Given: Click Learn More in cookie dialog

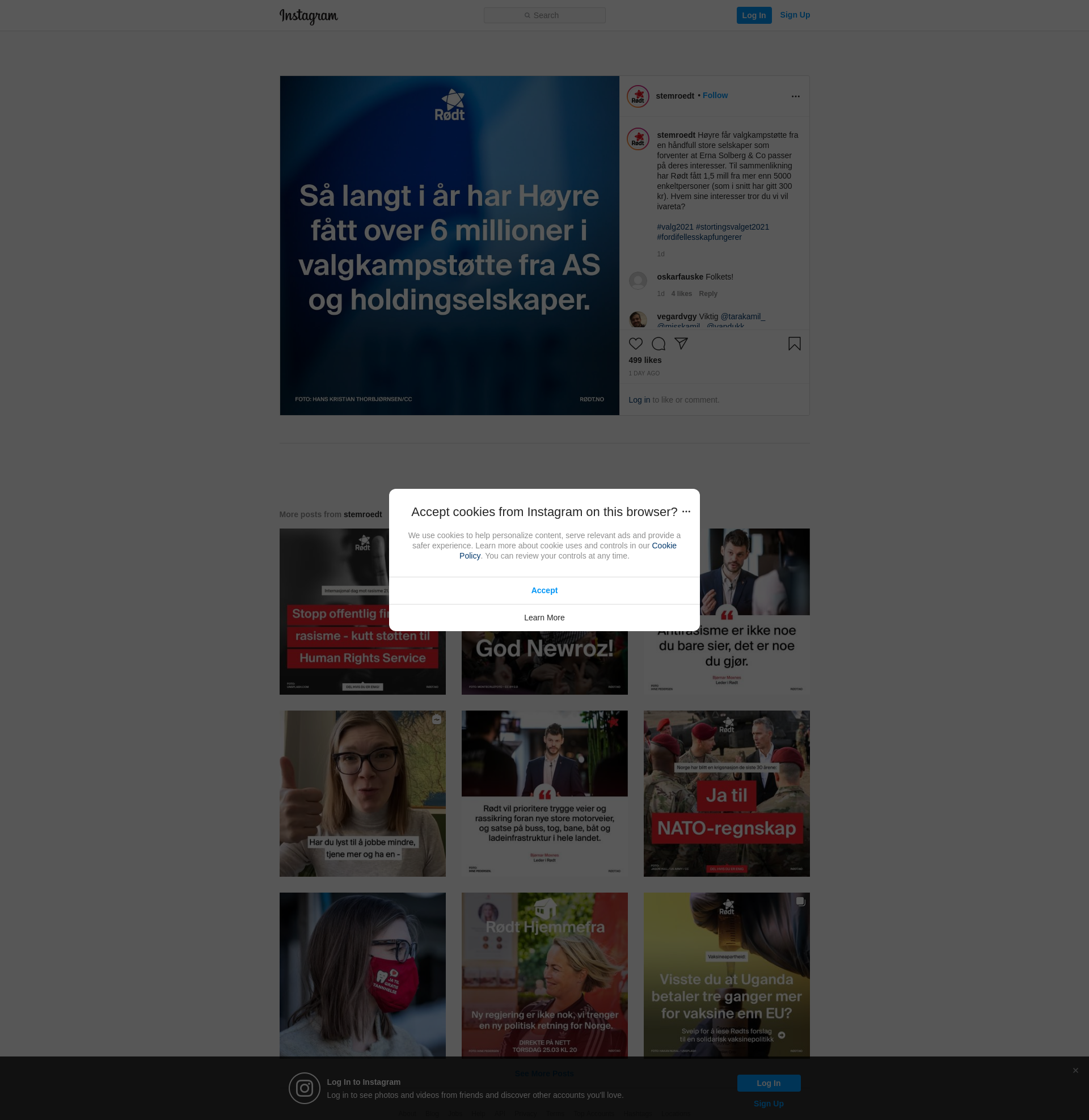Looking at the screenshot, I should (544, 618).
